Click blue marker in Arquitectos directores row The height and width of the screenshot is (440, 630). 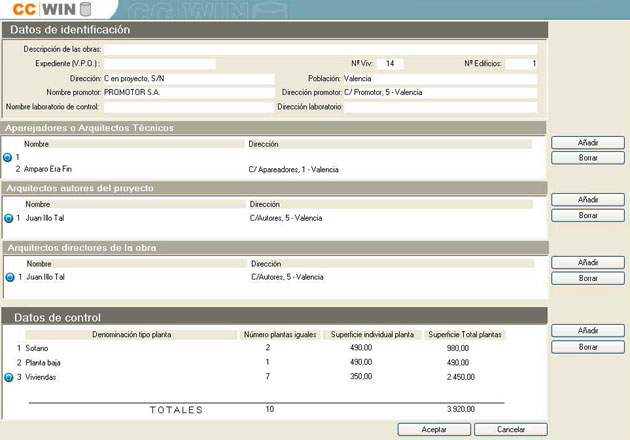tap(10, 277)
